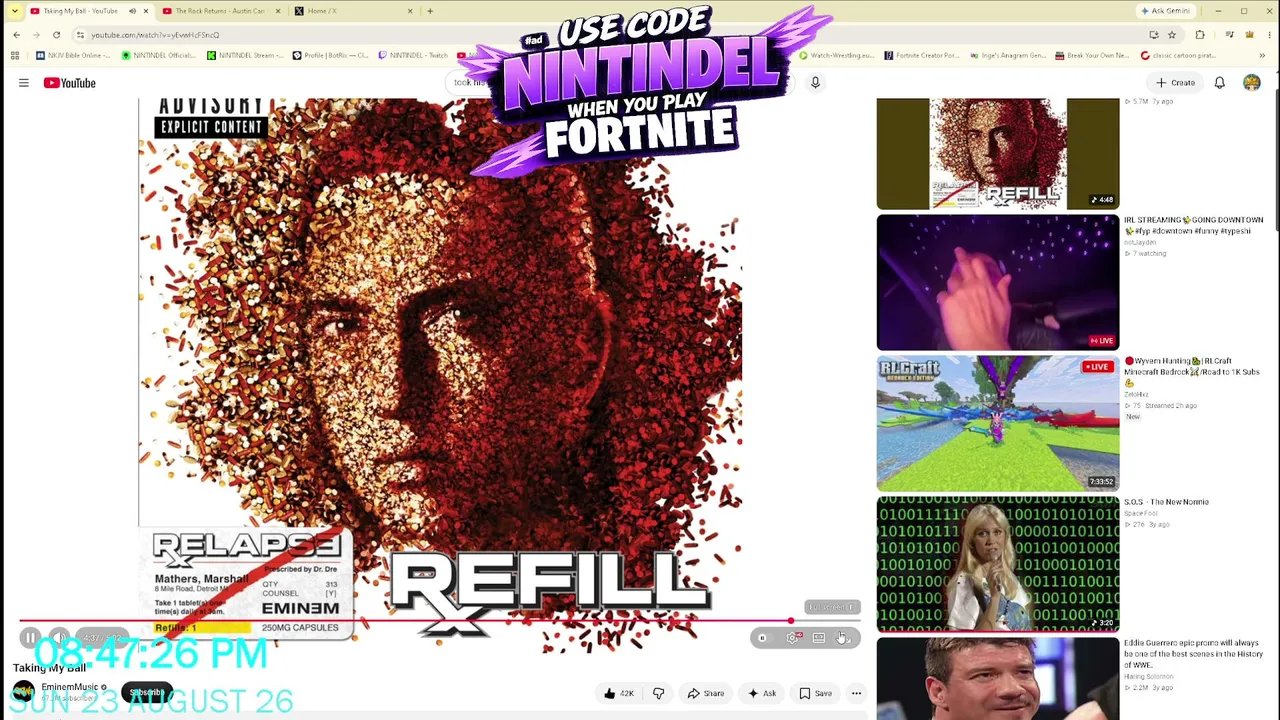1280x720 pixels.
Task: Save the video to a playlist
Action: [816, 693]
